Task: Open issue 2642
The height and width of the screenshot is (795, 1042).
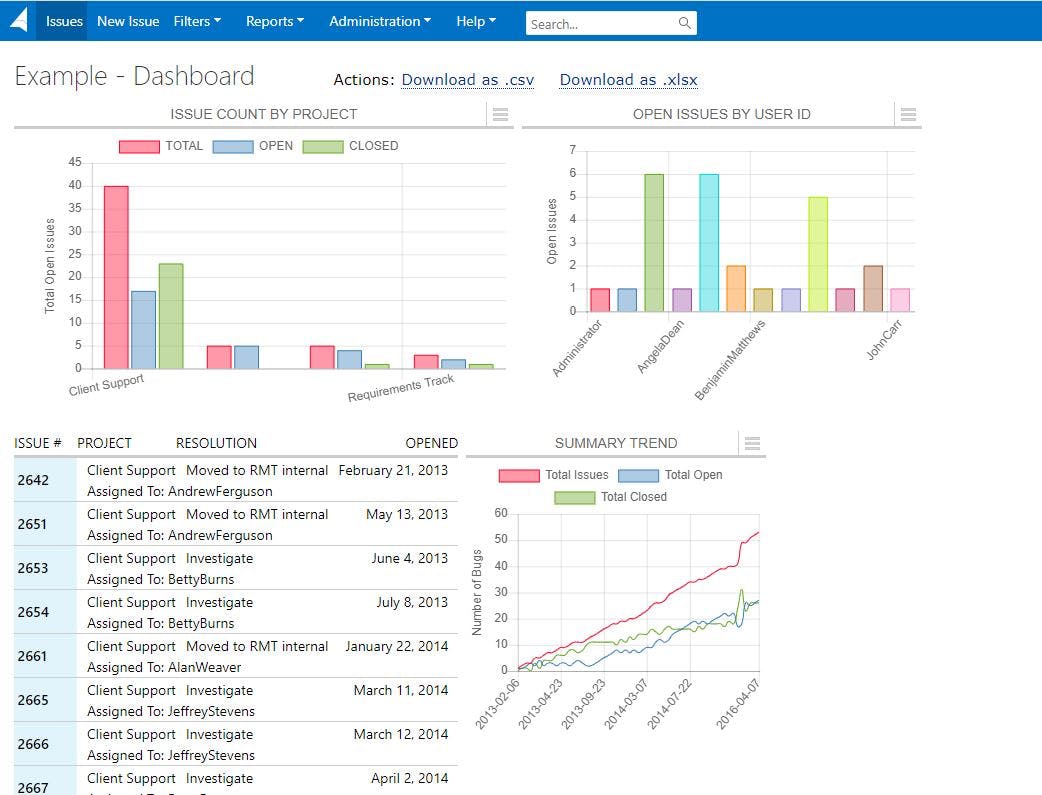Action: 33,480
